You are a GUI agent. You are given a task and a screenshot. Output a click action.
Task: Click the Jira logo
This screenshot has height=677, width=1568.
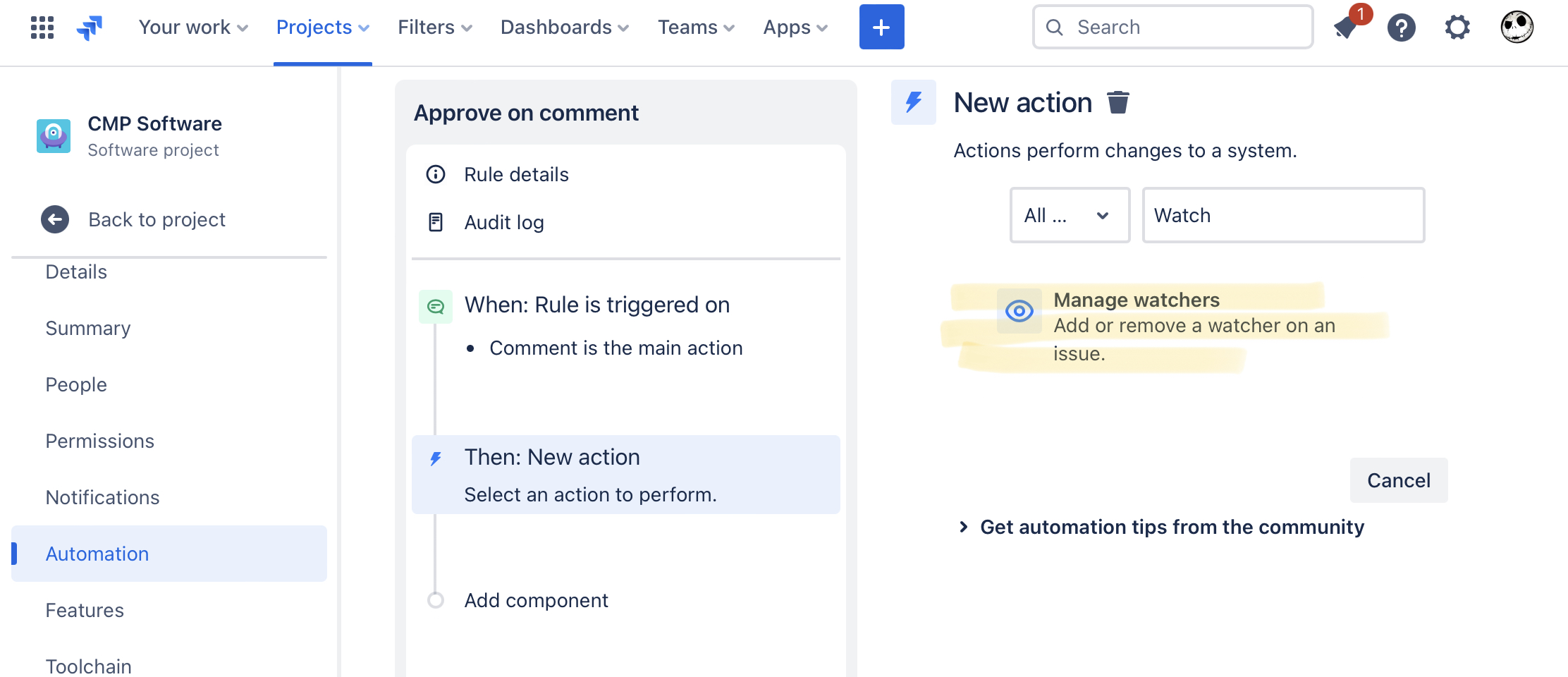pos(88,27)
